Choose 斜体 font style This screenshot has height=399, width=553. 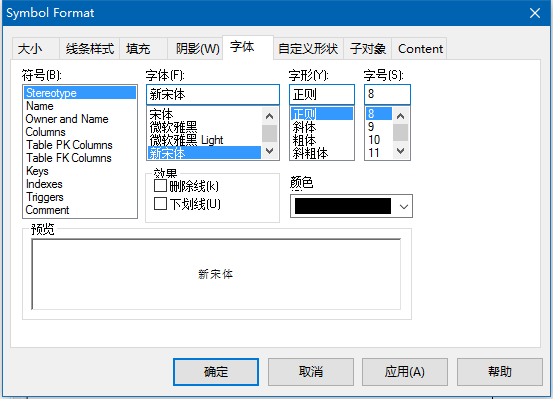tap(304, 127)
